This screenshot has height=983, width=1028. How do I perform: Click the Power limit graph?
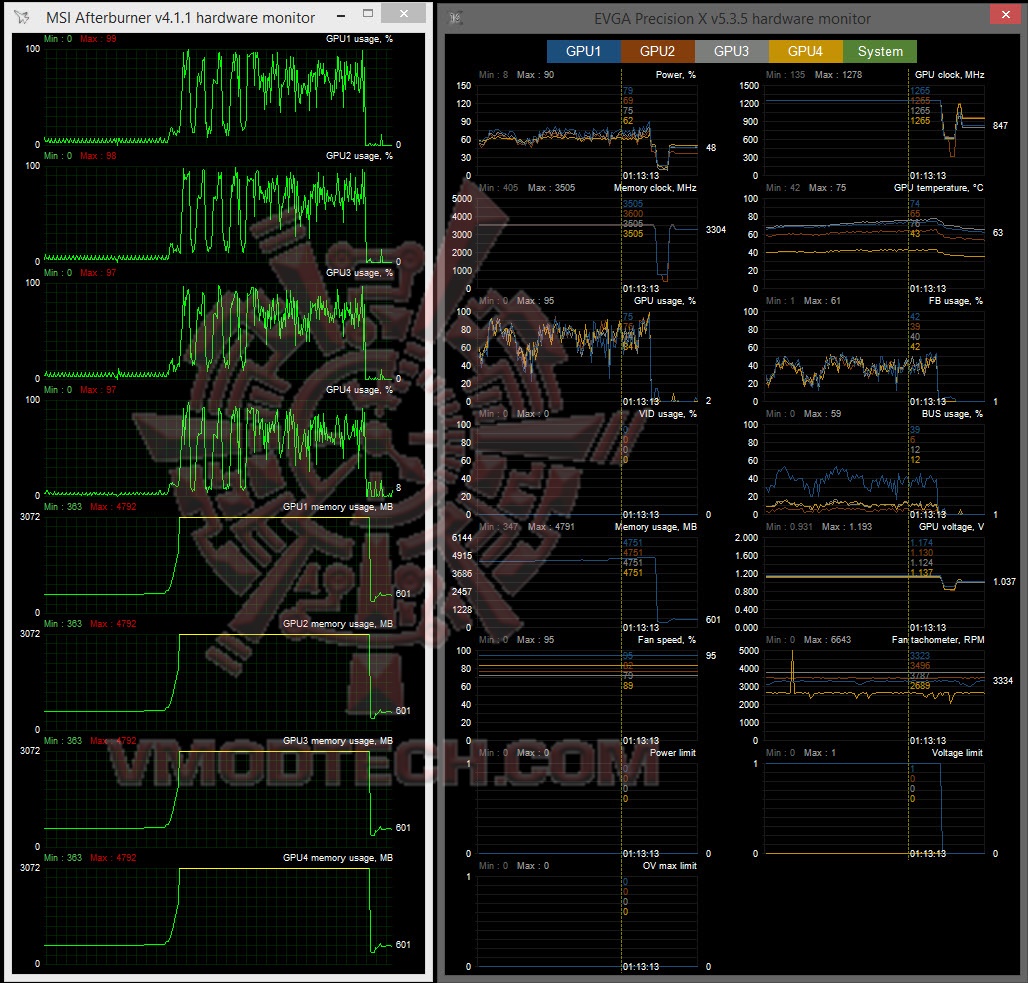[588, 809]
